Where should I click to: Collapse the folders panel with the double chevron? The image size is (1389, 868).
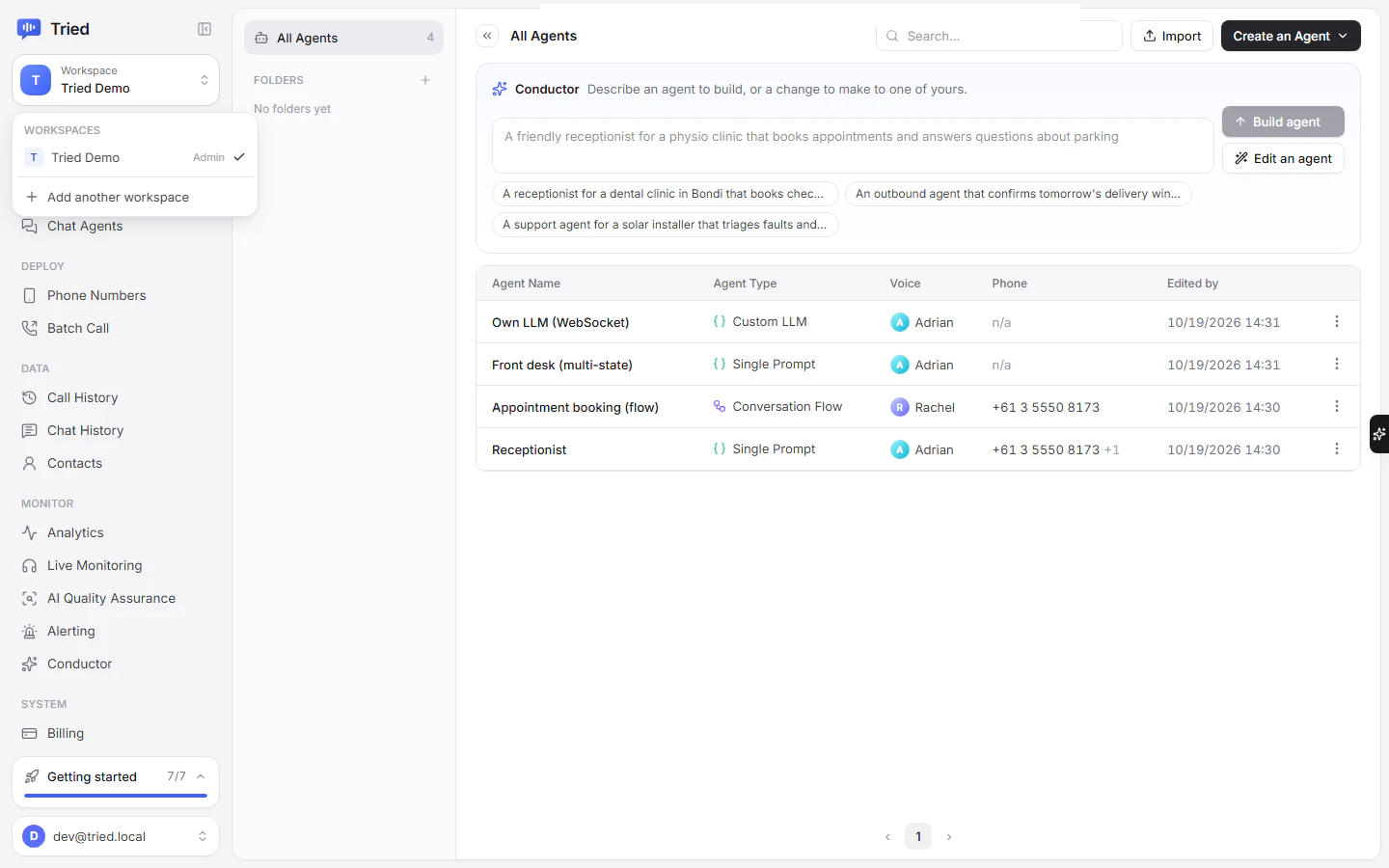[487, 36]
